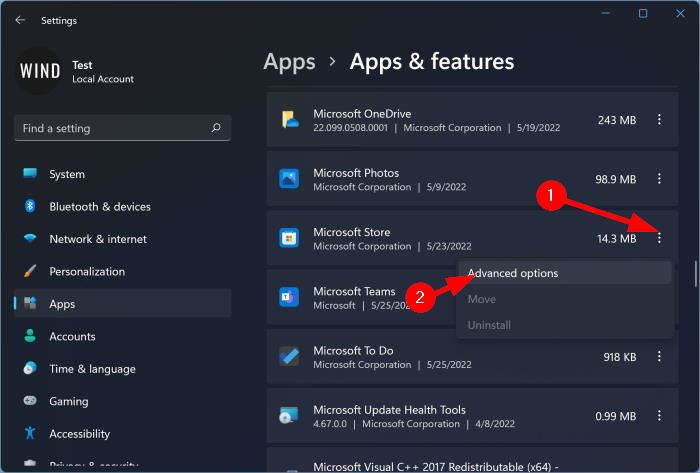Open three-dot menu for Microsoft To Do
The width and height of the screenshot is (700, 473).
(x=659, y=357)
